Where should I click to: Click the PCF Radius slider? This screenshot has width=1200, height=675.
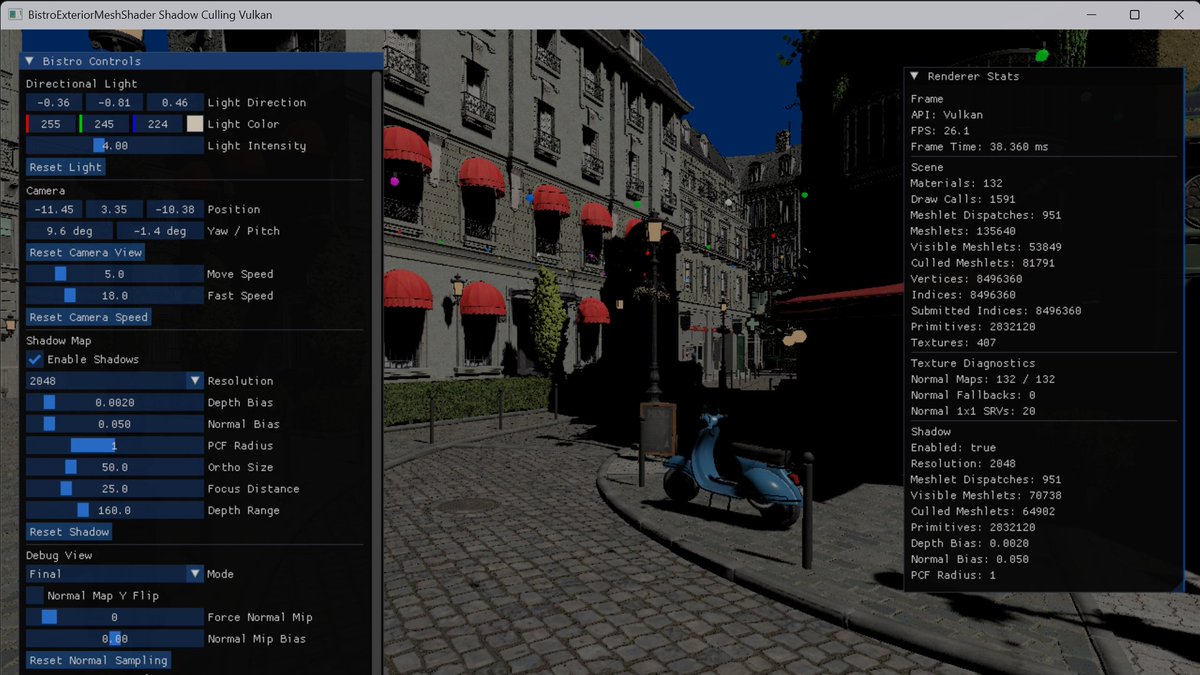click(x=115, y=446)
